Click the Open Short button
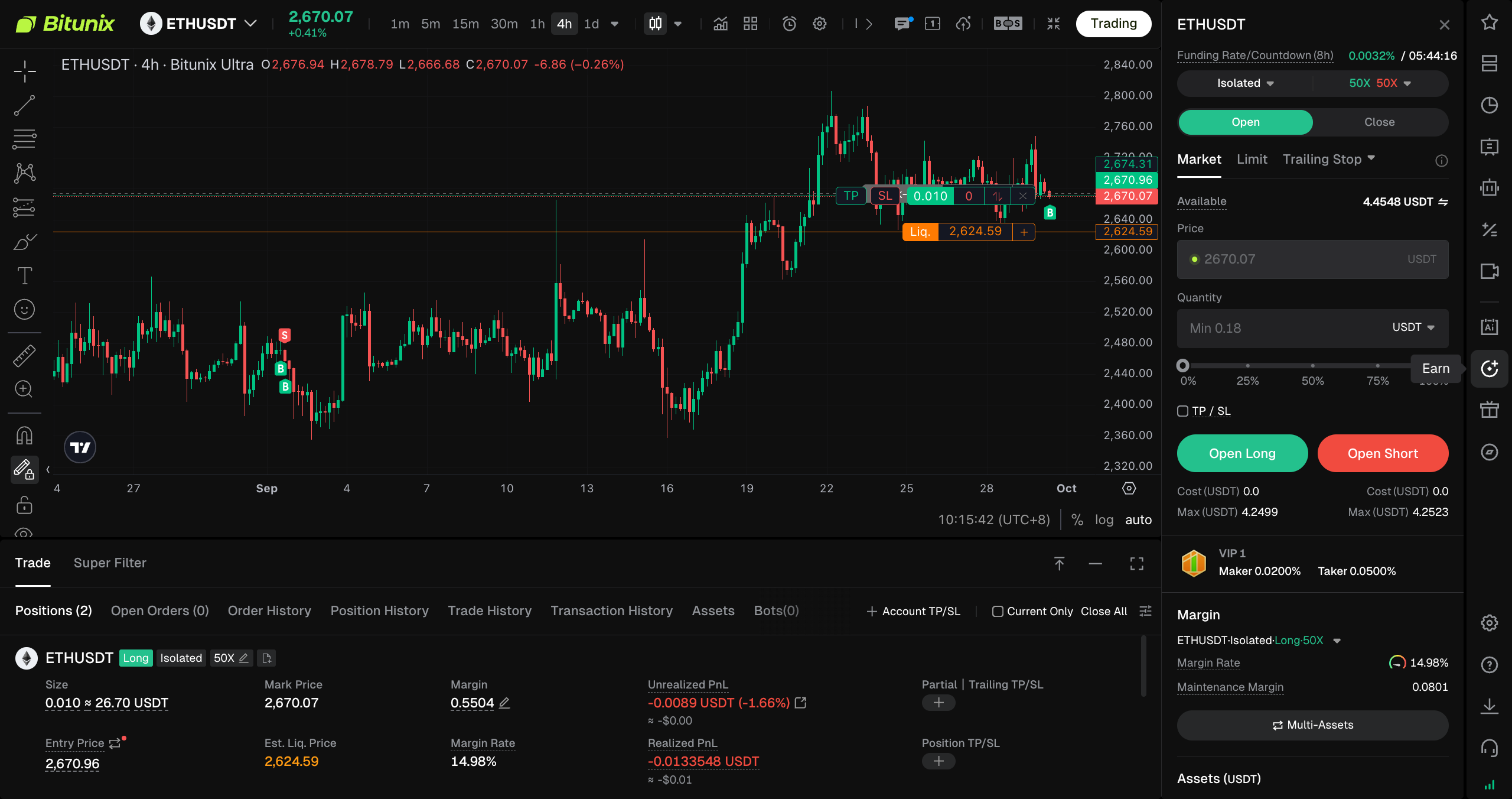The height and width of the screenshot is (799, 1512). [x=1383, y=453]
